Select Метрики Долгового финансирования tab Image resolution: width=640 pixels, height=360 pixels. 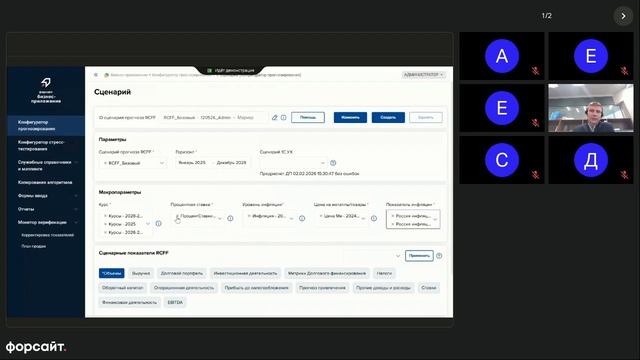[327, 273]
